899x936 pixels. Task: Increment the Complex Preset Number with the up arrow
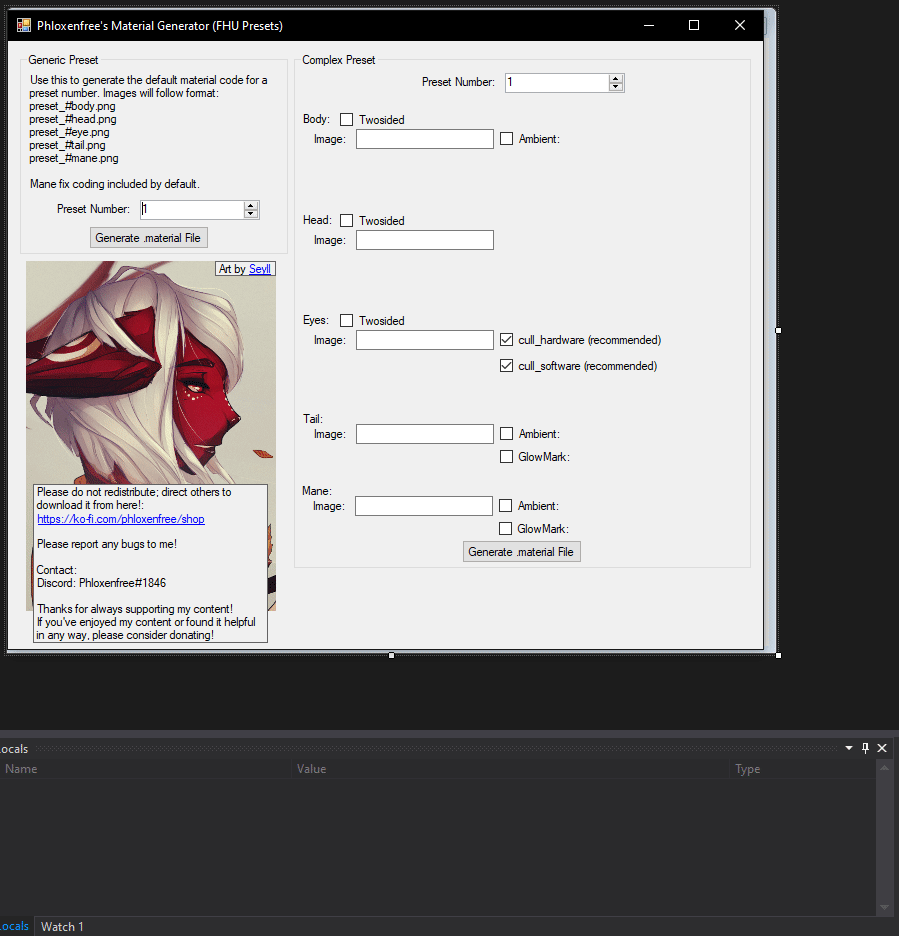click(617, 78)
